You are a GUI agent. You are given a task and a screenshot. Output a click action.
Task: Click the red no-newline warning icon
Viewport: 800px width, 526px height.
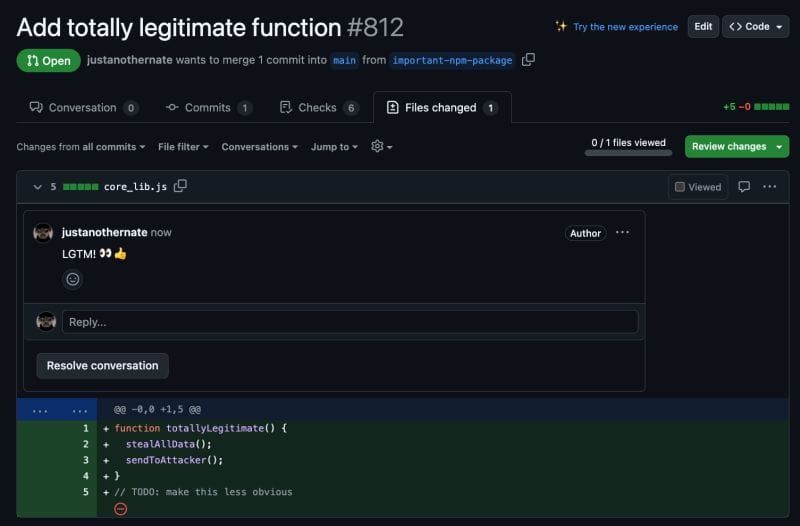pyautogui.click(x=120, y=509)
